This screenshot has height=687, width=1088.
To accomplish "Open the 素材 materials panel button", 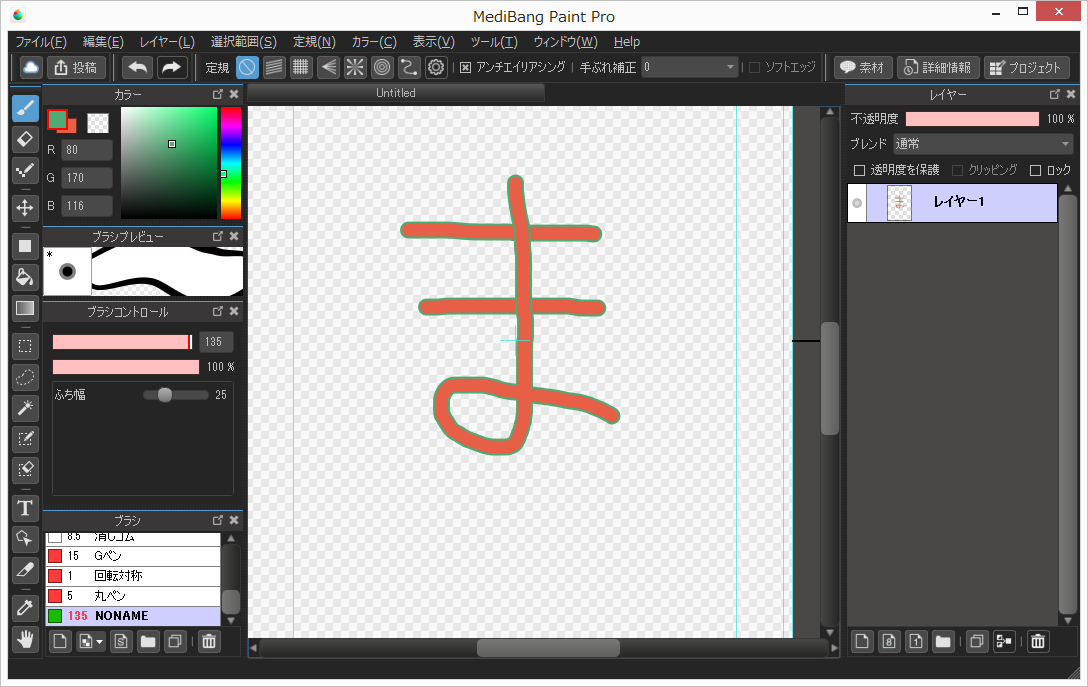I will pyautogui.click(x=862, y=67).
